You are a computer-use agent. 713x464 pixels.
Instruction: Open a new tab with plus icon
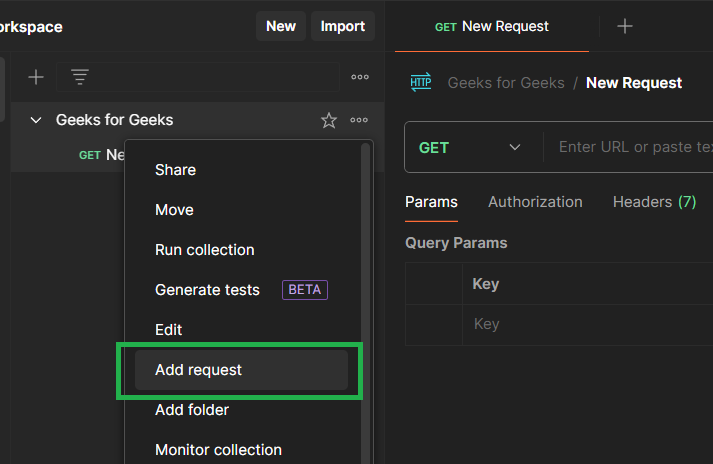[625, 27]
